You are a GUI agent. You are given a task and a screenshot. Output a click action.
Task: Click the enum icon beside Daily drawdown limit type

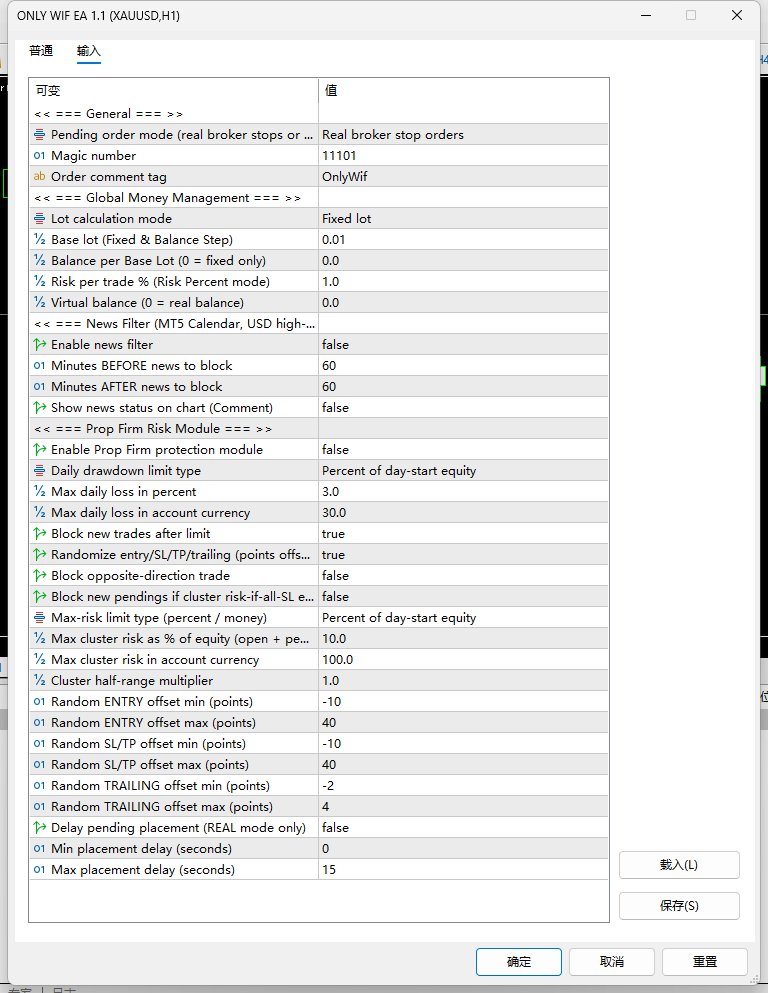point(39,471)
